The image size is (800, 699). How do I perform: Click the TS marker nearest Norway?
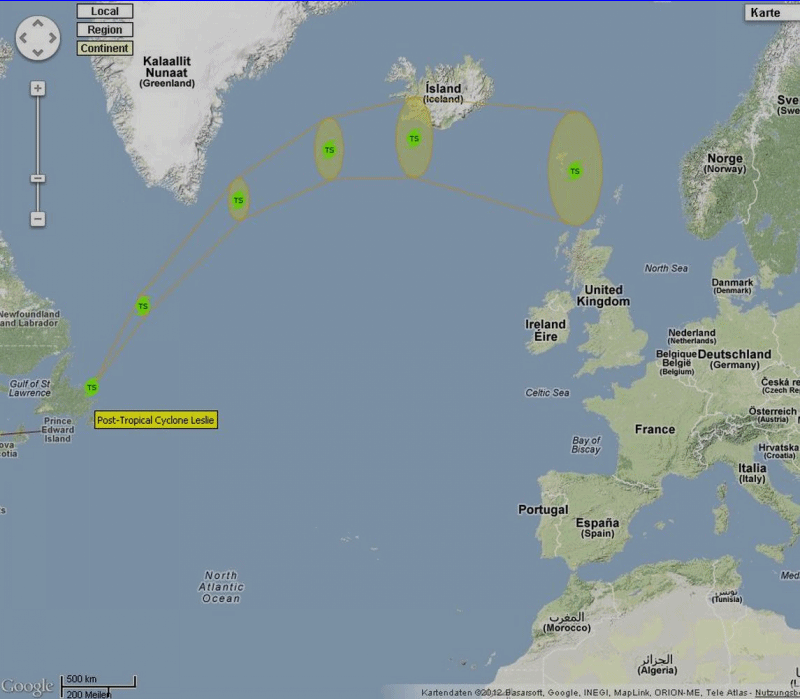click(x=575, y=171)
